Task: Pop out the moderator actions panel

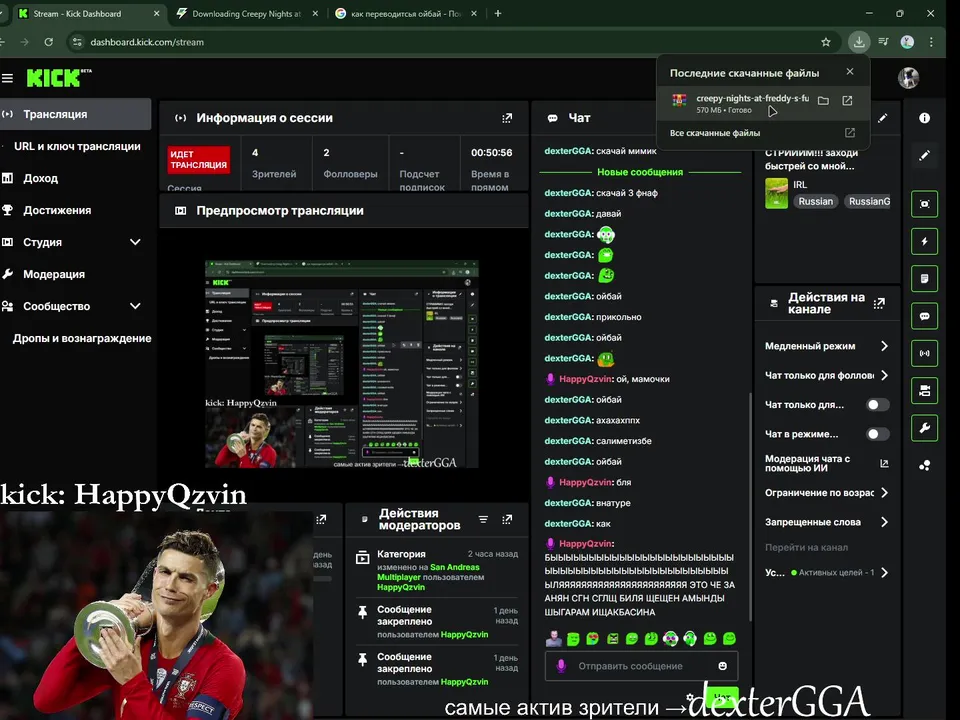Action: click(507, 519)
